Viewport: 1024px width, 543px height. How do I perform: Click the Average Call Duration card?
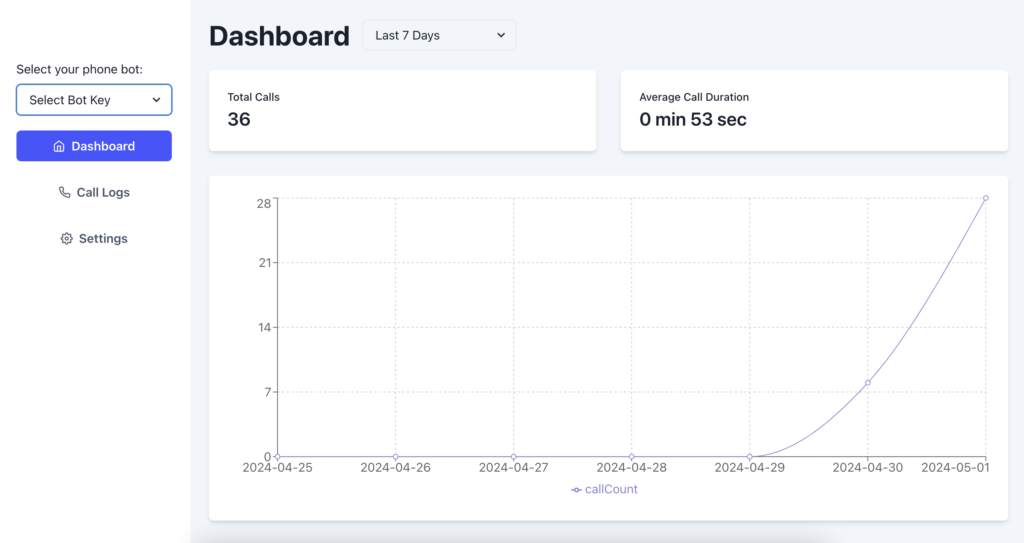point(813,110)
